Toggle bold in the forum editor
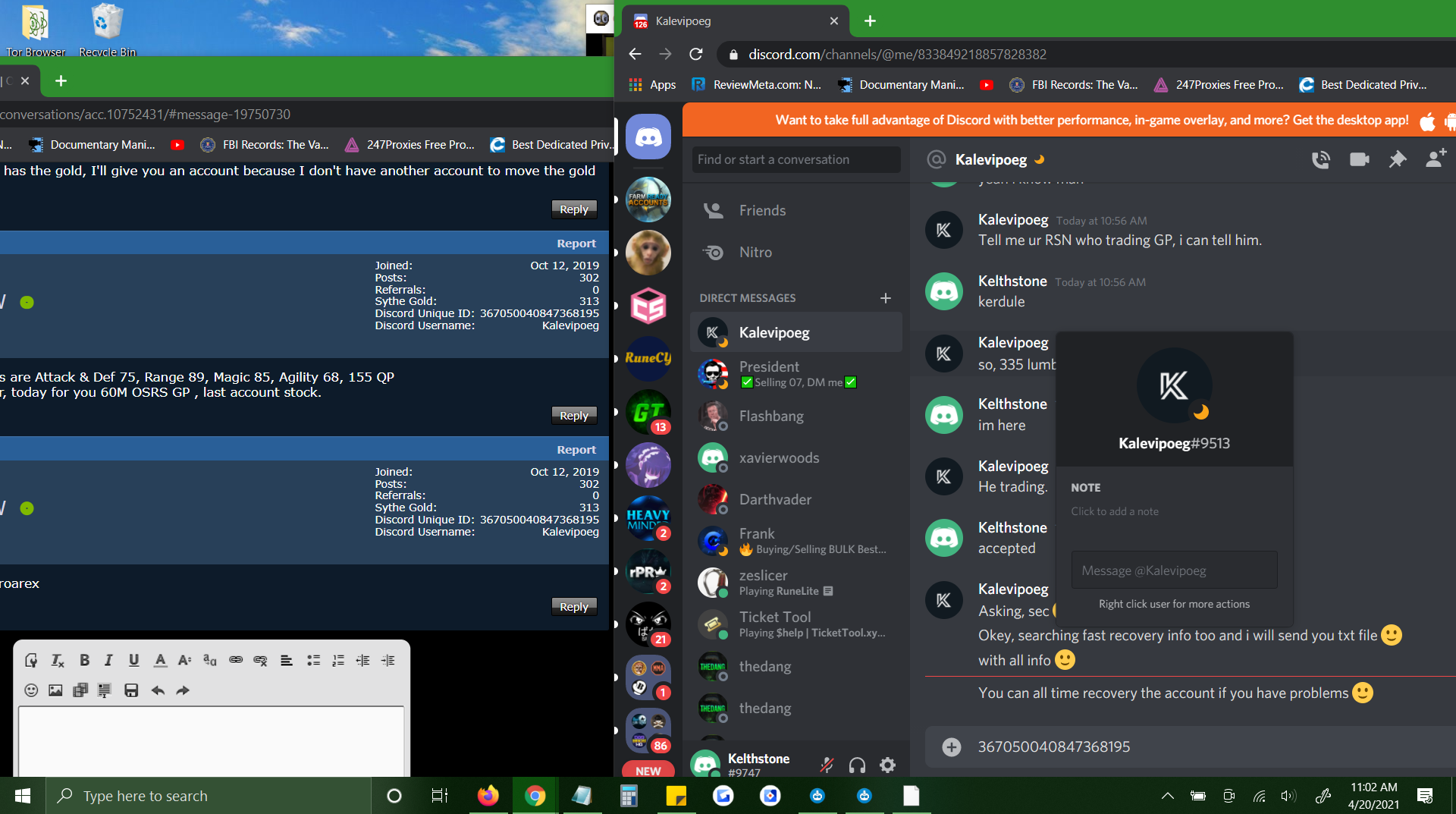Screen dimensions: 1456x814 pos(84,661)
